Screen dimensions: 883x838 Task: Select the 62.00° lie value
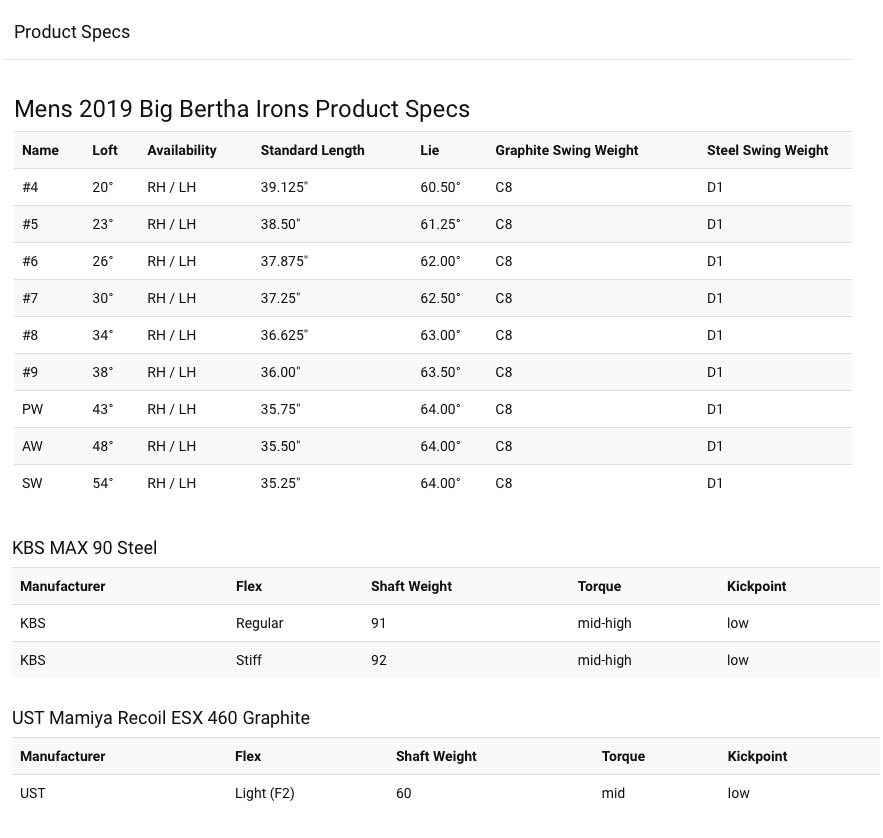pyautogui.click(x=440, y=261)
